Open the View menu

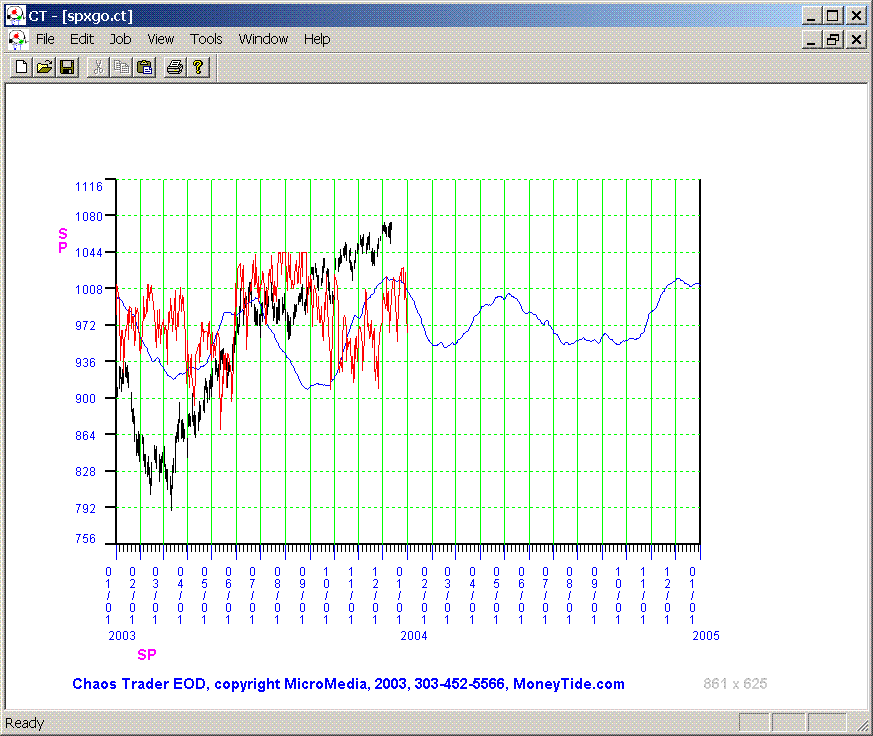pos(160,39)
